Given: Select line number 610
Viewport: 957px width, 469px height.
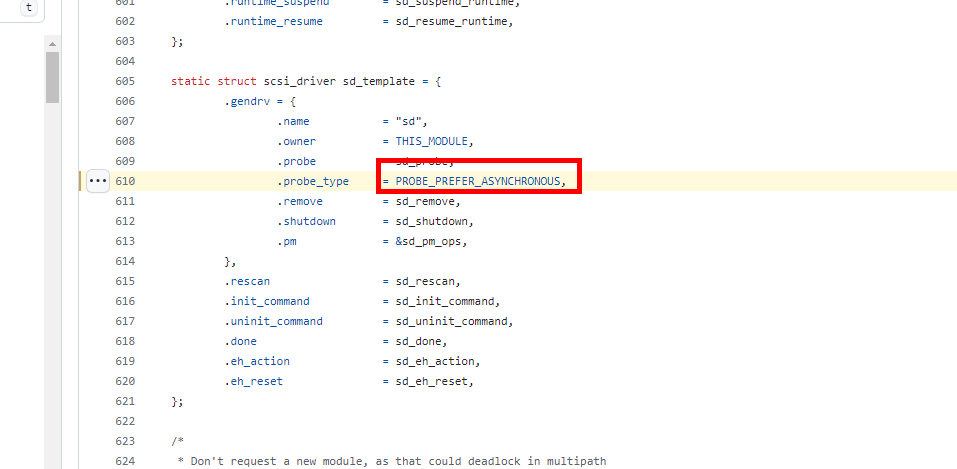Looking at the screenshot, I should [x=125, y=181].
